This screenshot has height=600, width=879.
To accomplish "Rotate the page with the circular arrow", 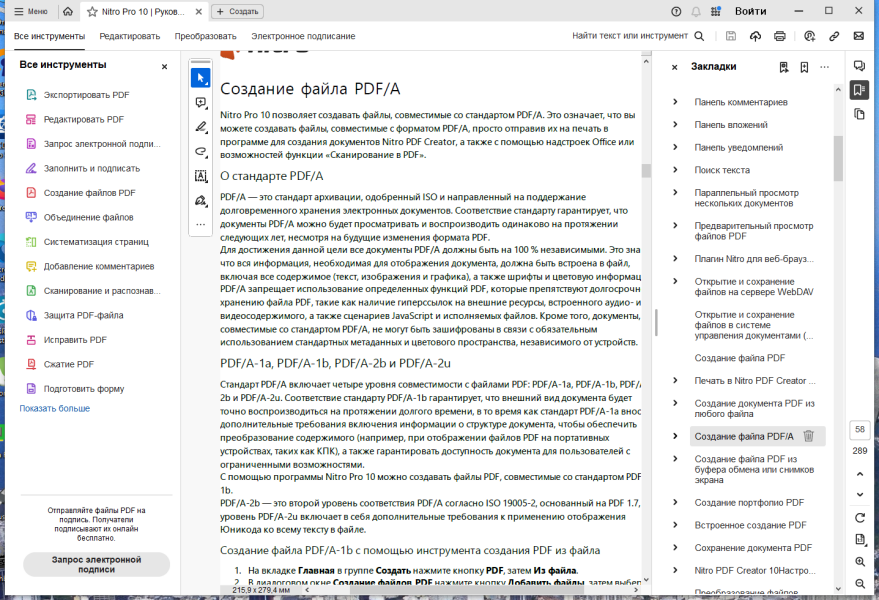I will pyautogui.click(x=860, y=518).
